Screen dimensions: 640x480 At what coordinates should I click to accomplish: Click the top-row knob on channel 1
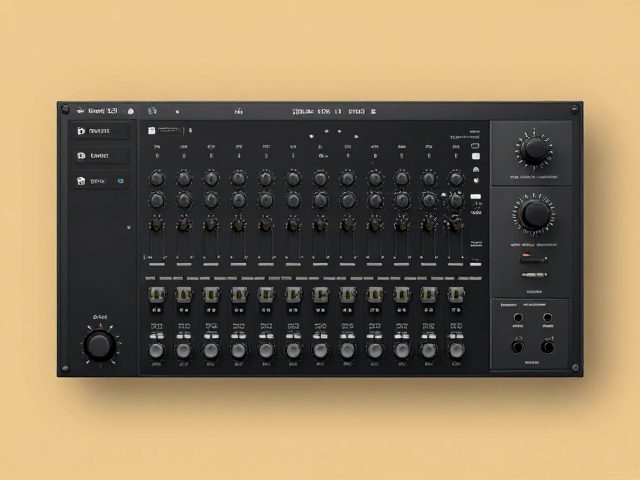coord(157,178)
